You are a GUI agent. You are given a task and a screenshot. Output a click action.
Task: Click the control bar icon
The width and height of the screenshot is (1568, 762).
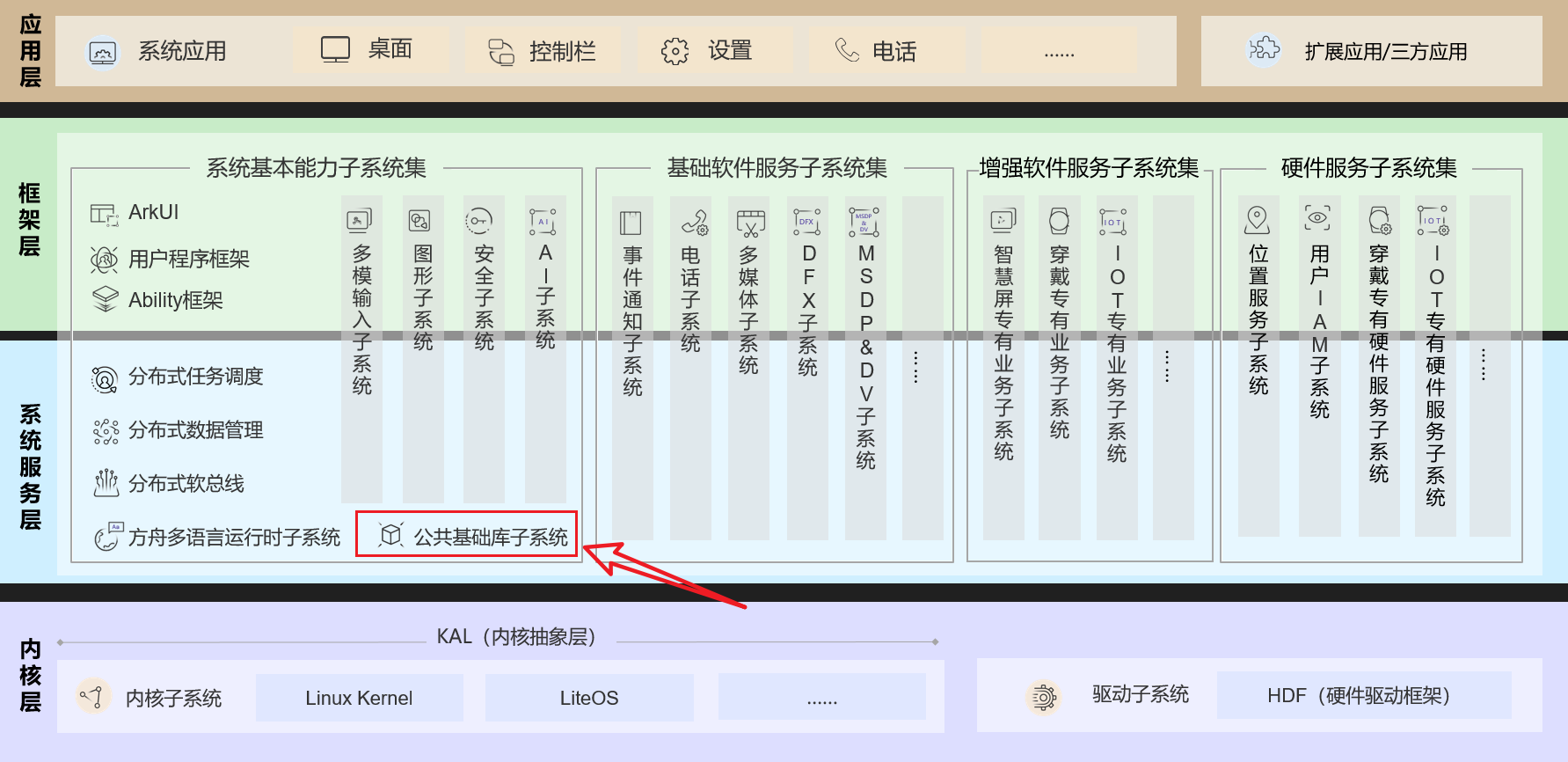[501, 52]
